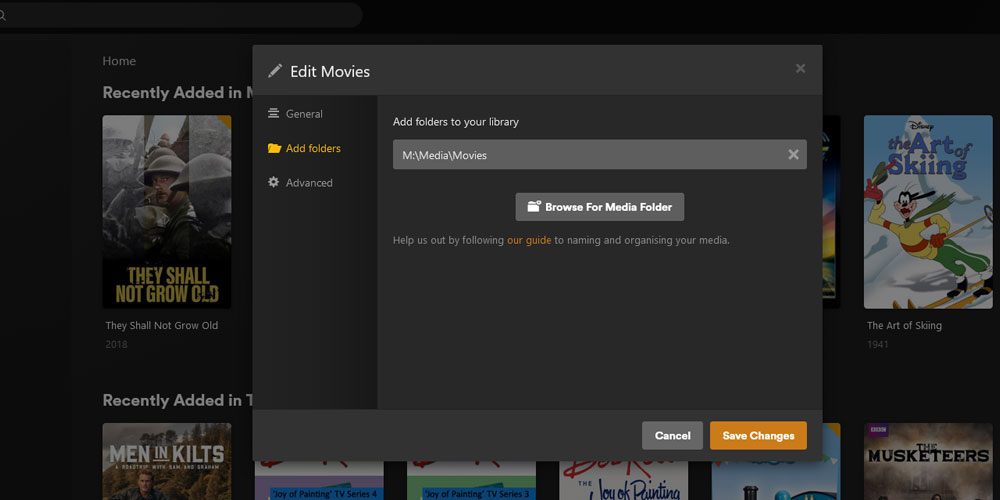Open They Shall Not Grow Old poster

pyautogui.click(x=167, y=212)
